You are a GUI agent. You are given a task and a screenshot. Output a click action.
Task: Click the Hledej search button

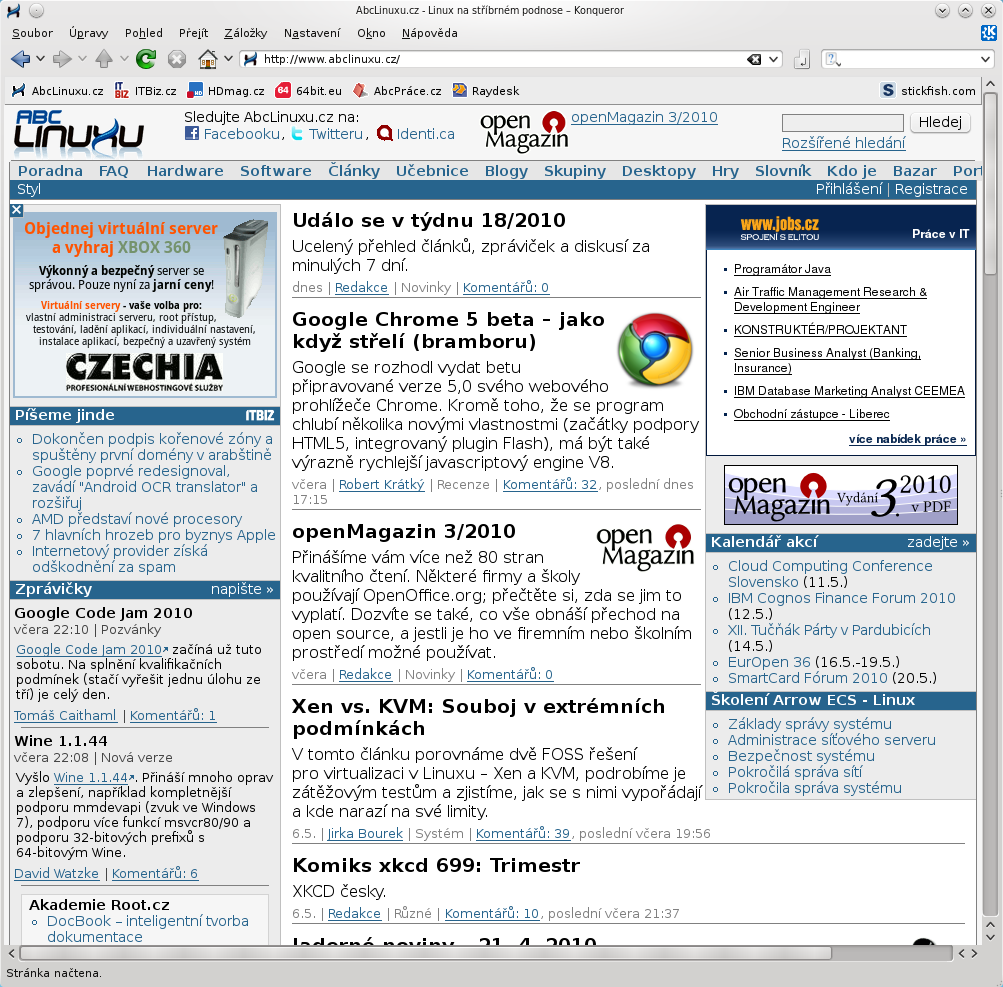(940, 122)
